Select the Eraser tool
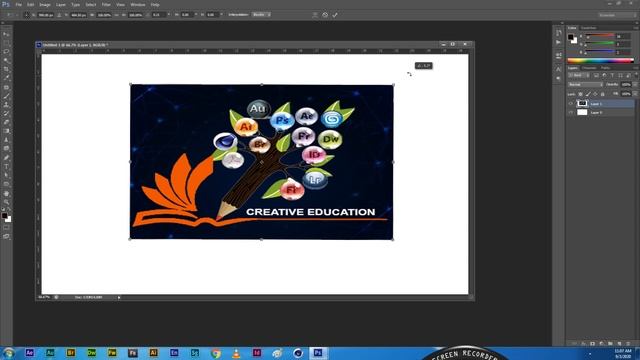This screenshot has width=640, height=360. (x=6, y=122)
